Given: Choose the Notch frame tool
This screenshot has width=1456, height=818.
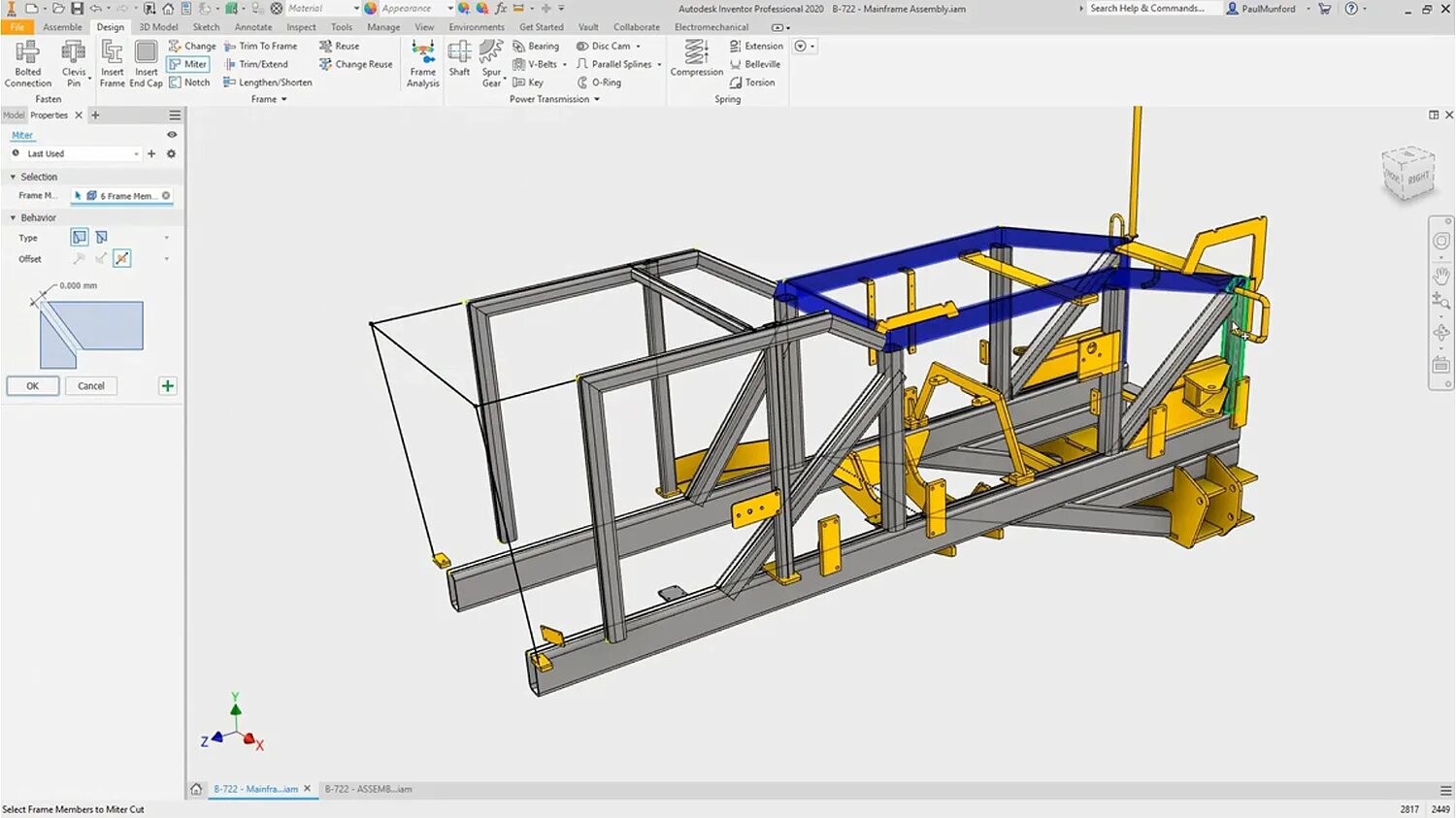Looking at the screenshot, I should pyautogui.click(x=189, y=82).
